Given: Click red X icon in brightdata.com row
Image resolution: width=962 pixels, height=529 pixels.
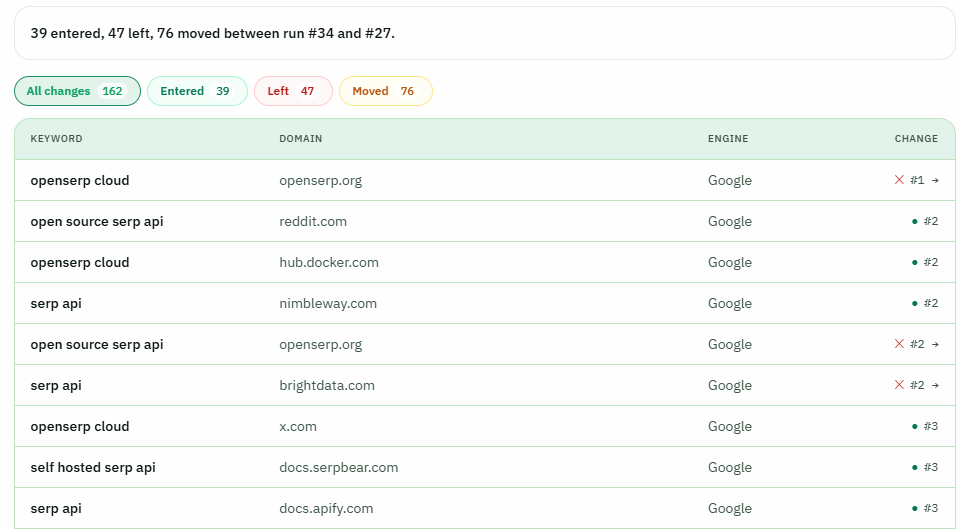Looking at the screenshot, I should point(899,385).
